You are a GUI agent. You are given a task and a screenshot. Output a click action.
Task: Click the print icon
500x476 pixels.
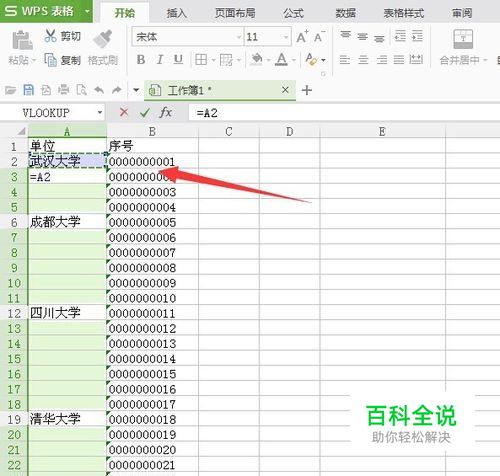(64, 90)
